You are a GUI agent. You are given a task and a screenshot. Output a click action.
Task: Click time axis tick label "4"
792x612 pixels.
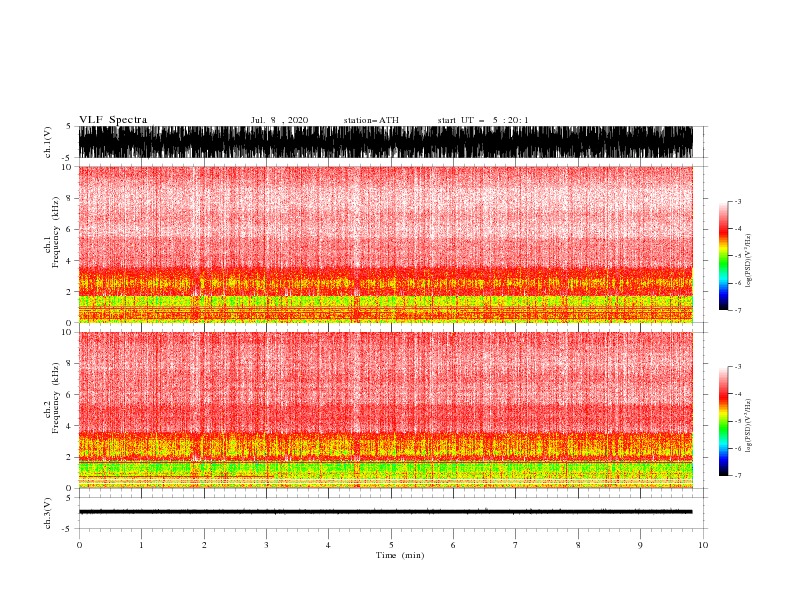tap(328, 545)
